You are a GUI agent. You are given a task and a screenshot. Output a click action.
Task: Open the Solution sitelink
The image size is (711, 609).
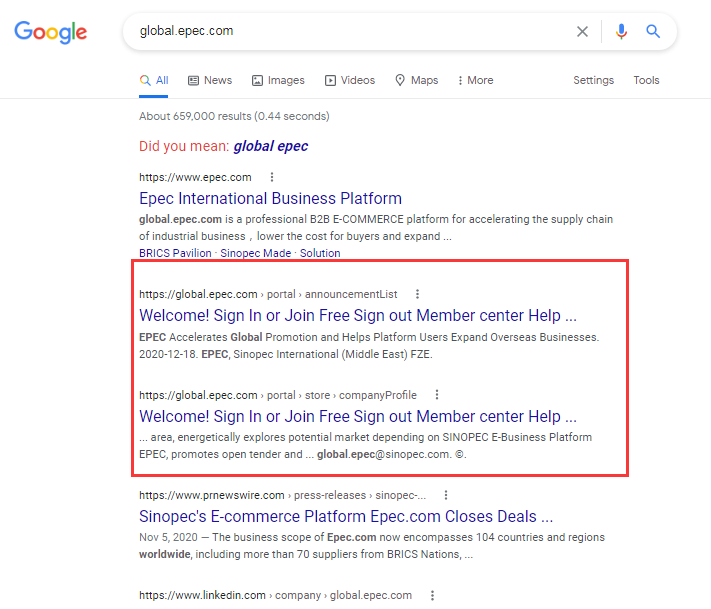pyautogui.click(x=320, y=253)
